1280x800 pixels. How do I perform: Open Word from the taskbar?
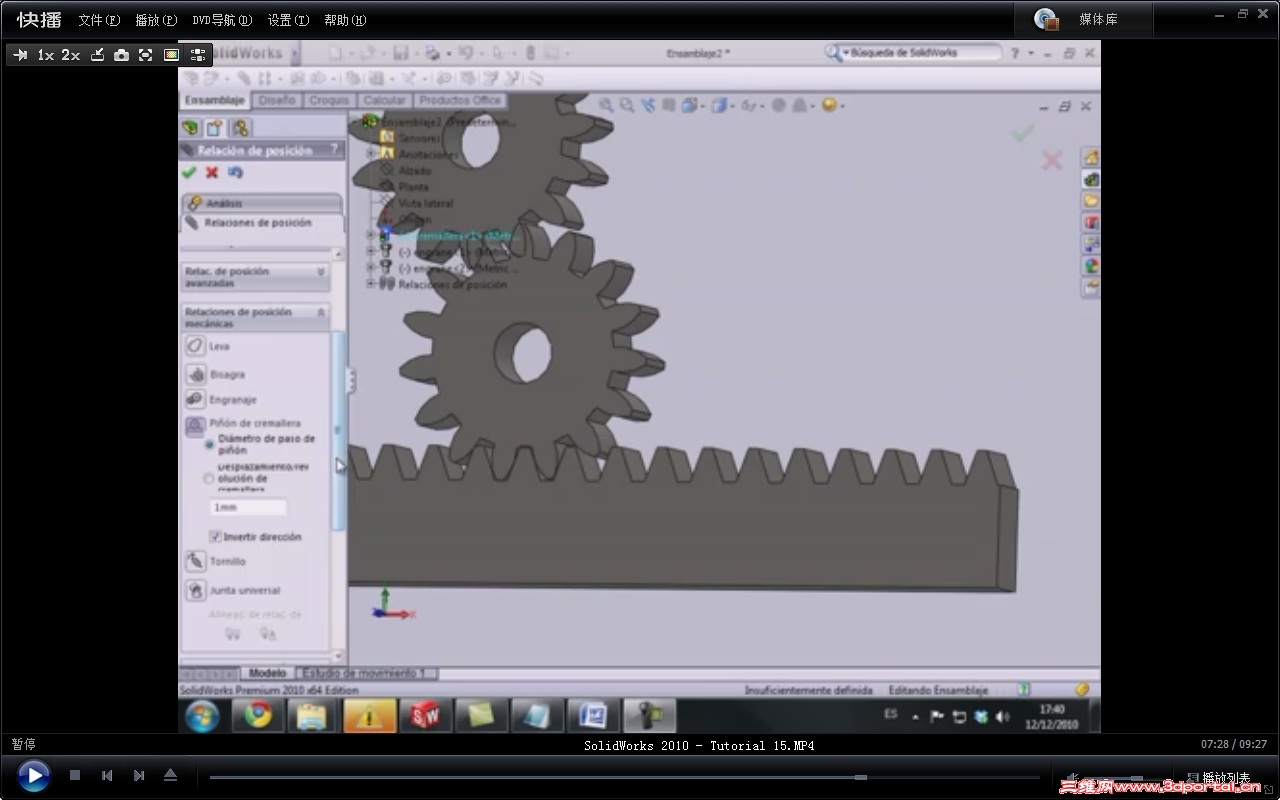point(594,716)
